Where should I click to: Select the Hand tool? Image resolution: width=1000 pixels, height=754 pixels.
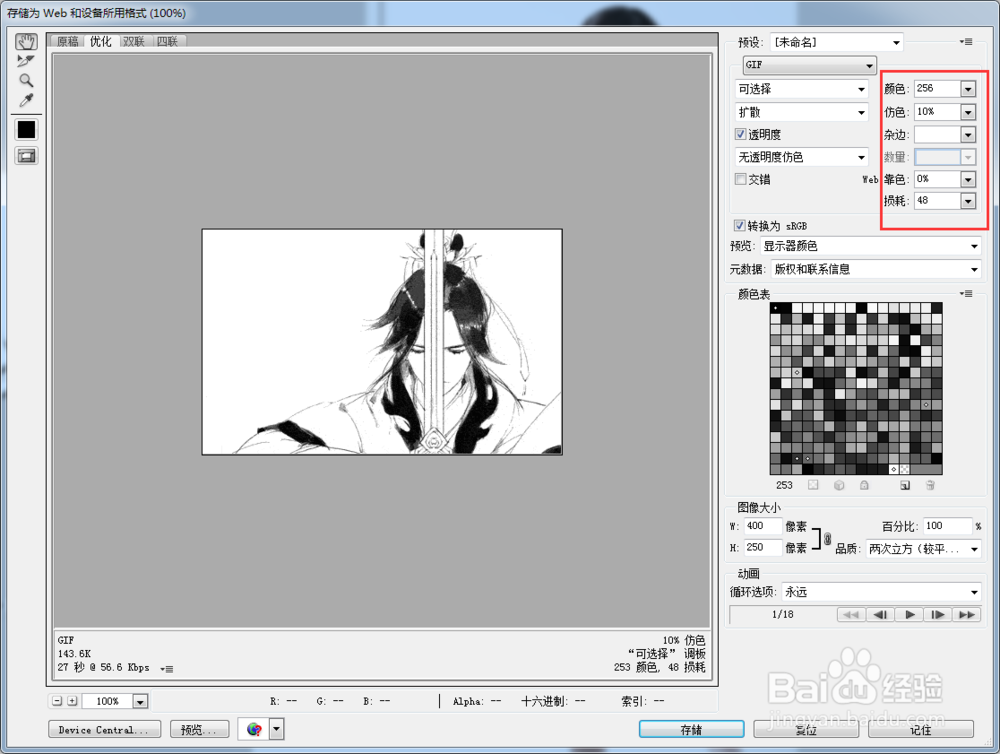26,42
